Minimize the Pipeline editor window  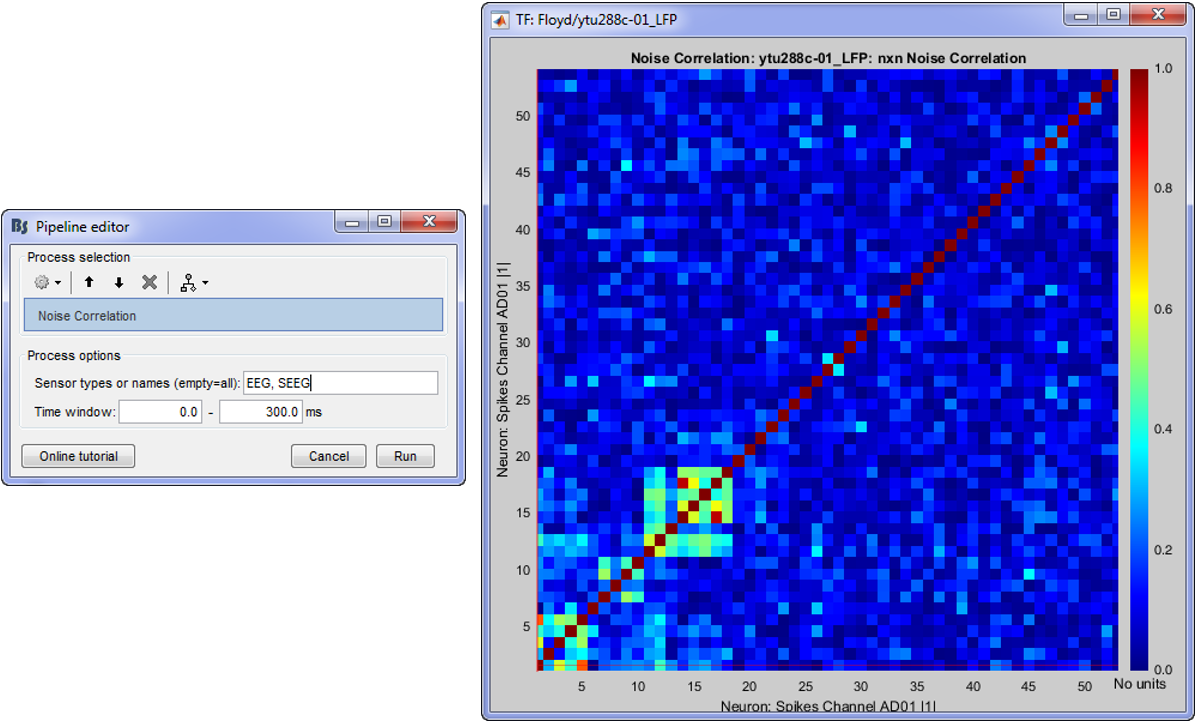tap(352, 222)
